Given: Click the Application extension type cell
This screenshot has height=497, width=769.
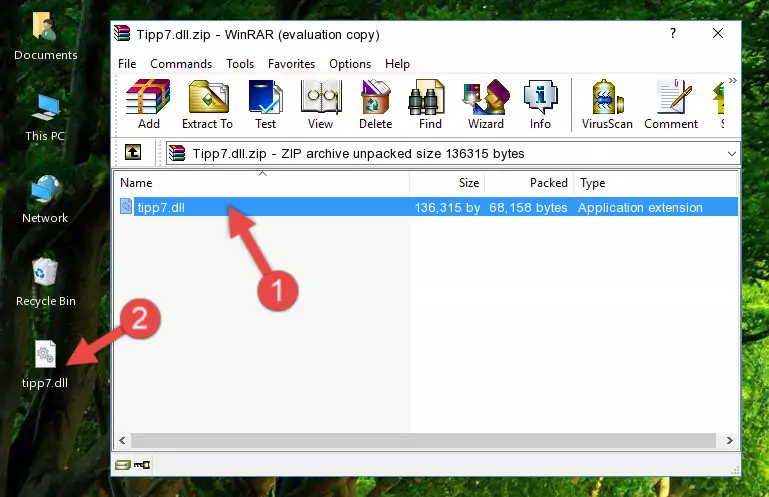Looking at the screenshot, I should [x=640, y=208].
